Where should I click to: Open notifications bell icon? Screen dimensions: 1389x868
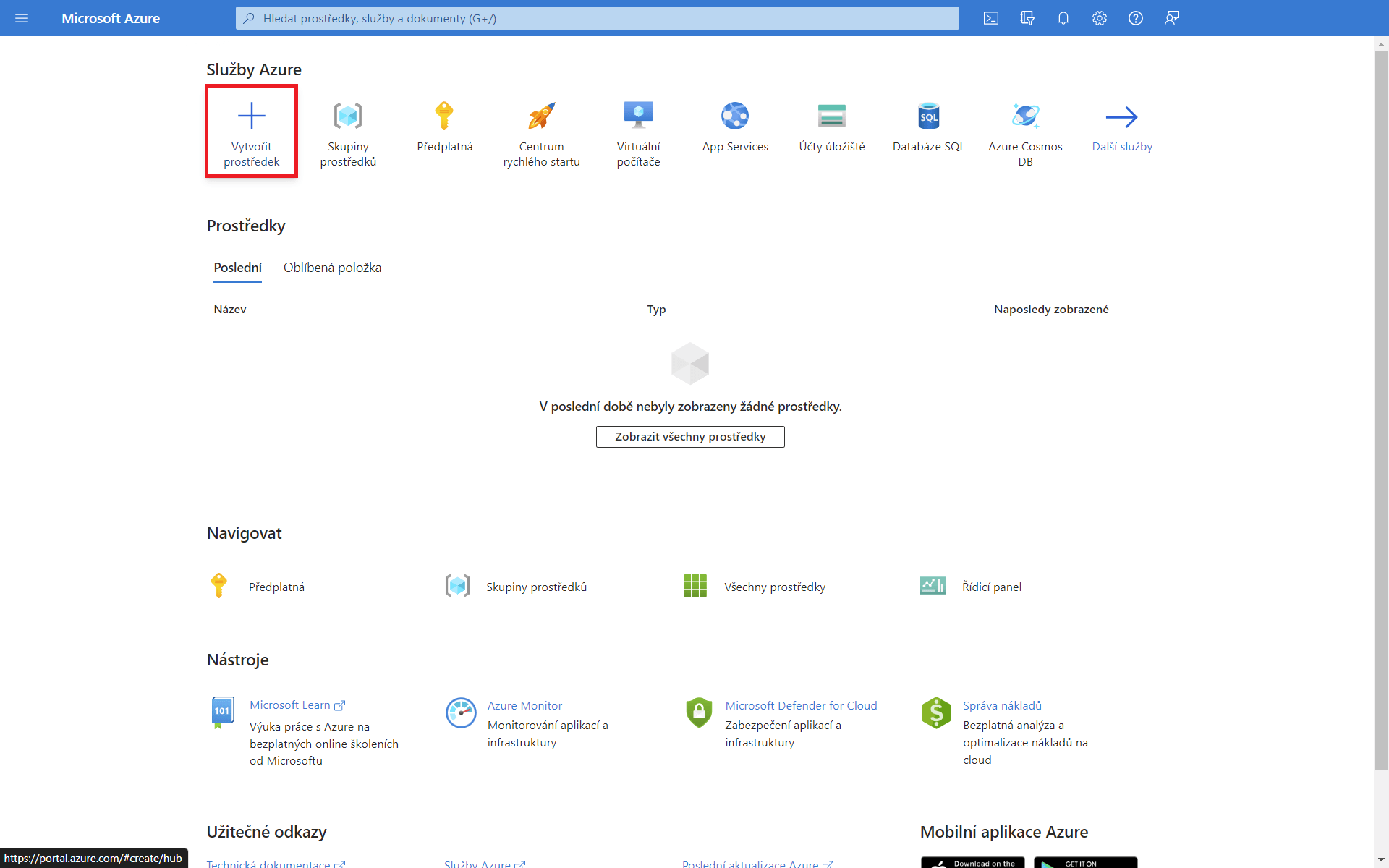tap(1063, 18)
